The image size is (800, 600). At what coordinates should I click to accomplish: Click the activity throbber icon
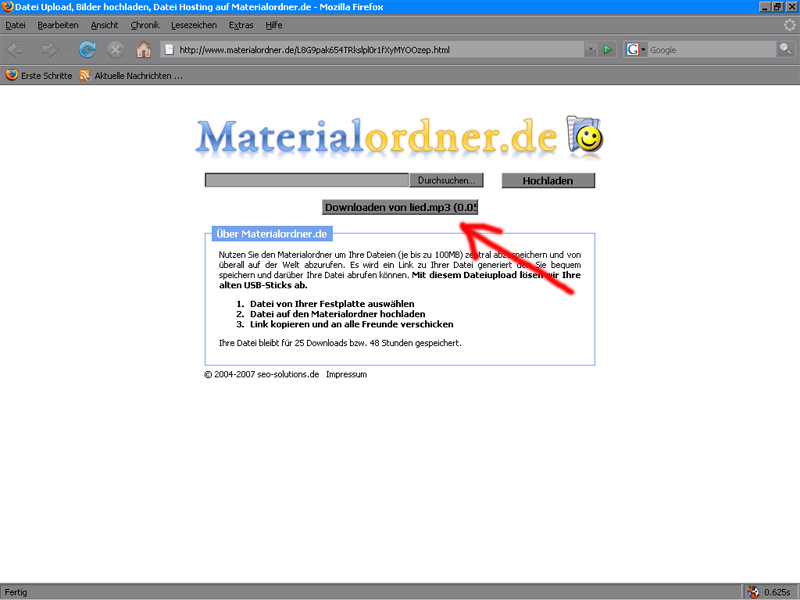[x=789, y=25]
